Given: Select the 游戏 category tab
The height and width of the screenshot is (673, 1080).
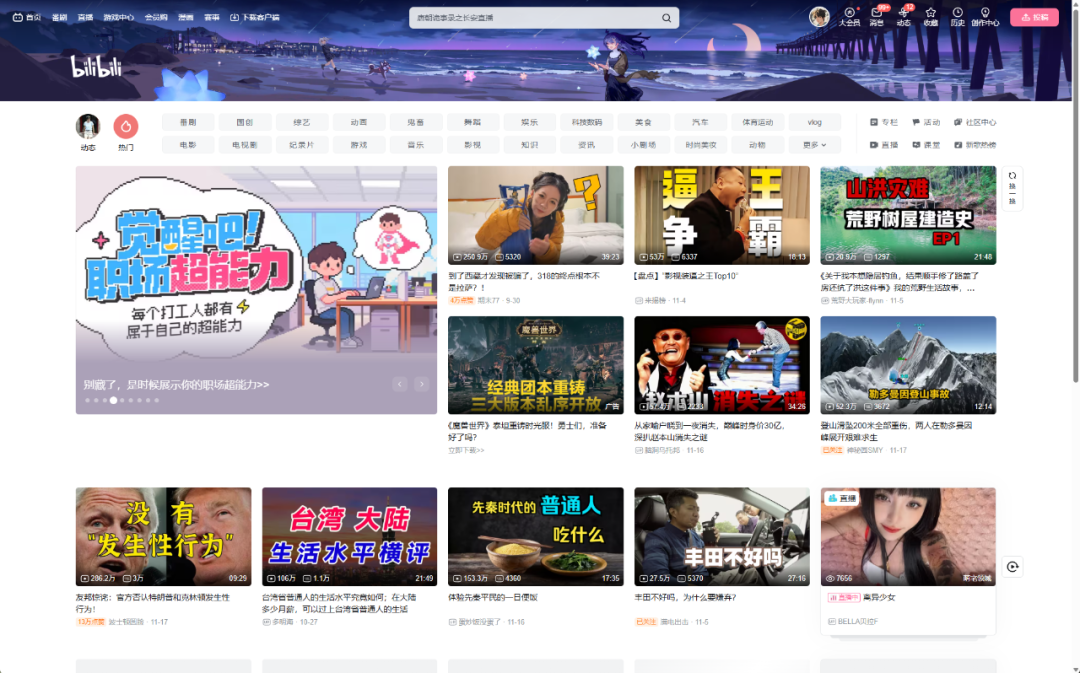Looking at the screenshot, I should pyautogui.click(x=358, y=145).
